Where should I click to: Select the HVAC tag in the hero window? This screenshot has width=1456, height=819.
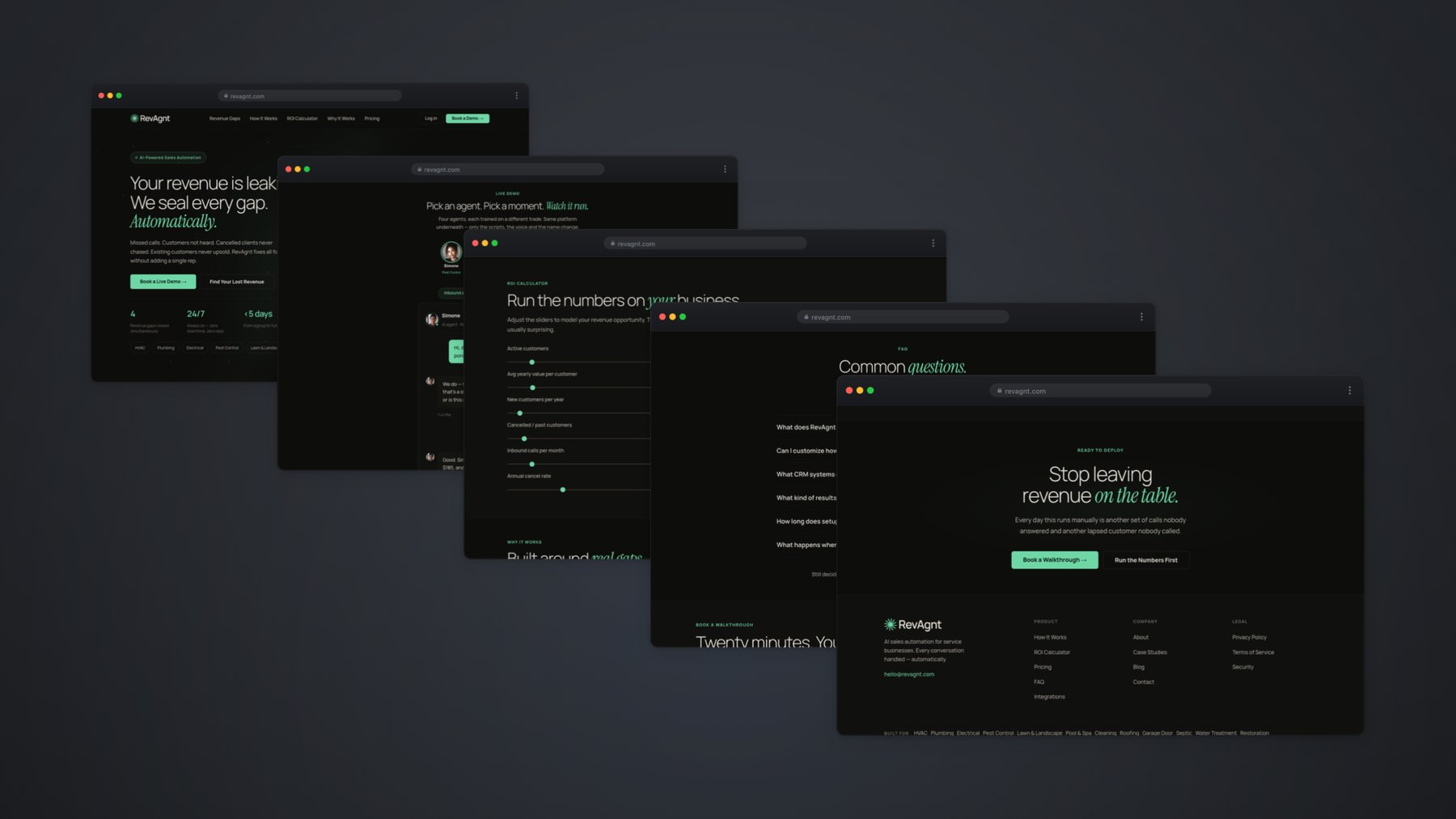coord(140,348)
